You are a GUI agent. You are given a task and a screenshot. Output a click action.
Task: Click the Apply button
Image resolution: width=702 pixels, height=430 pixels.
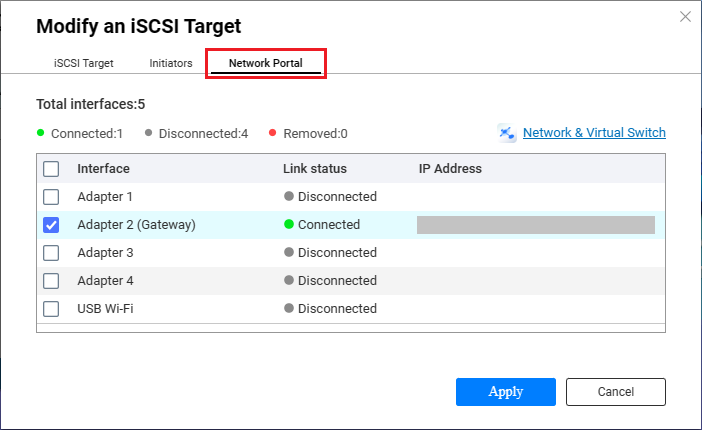[x=506, y=392]
